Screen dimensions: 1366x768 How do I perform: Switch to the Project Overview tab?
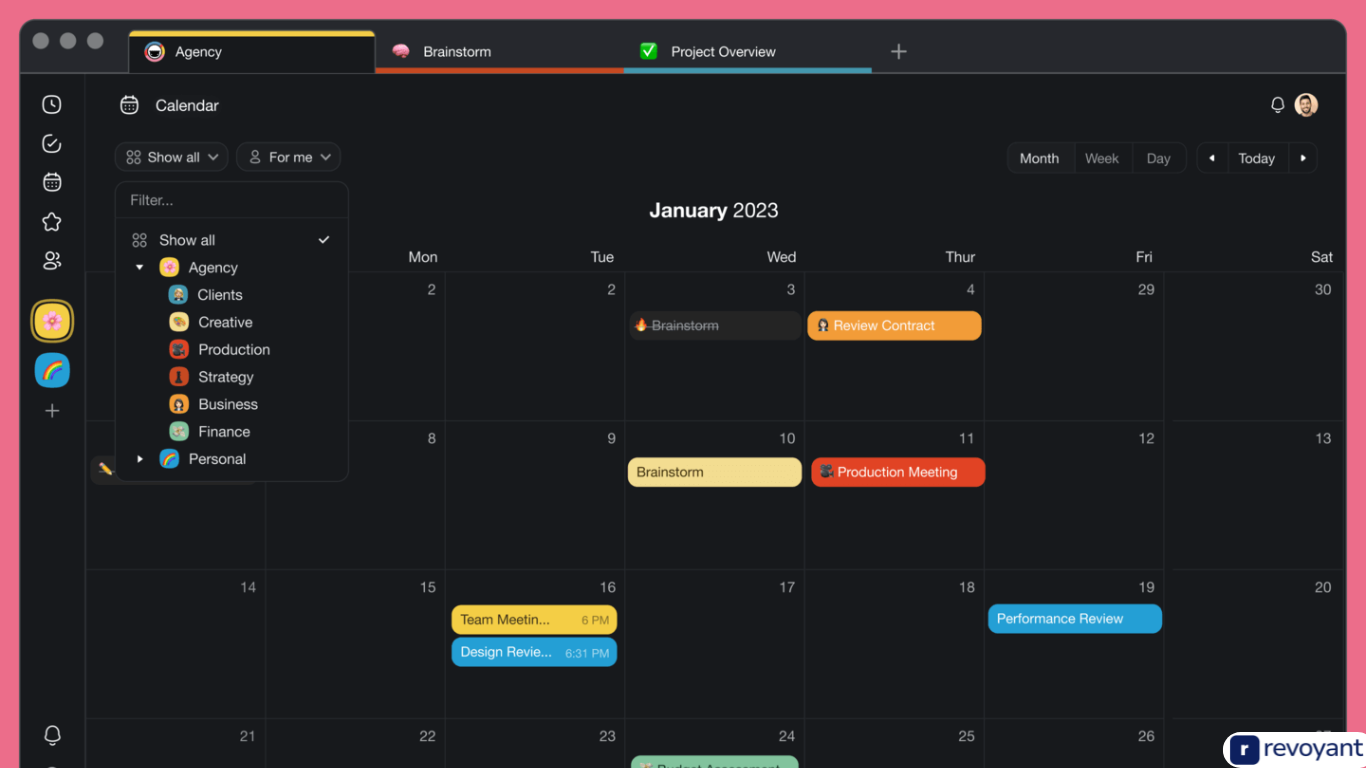723,51
